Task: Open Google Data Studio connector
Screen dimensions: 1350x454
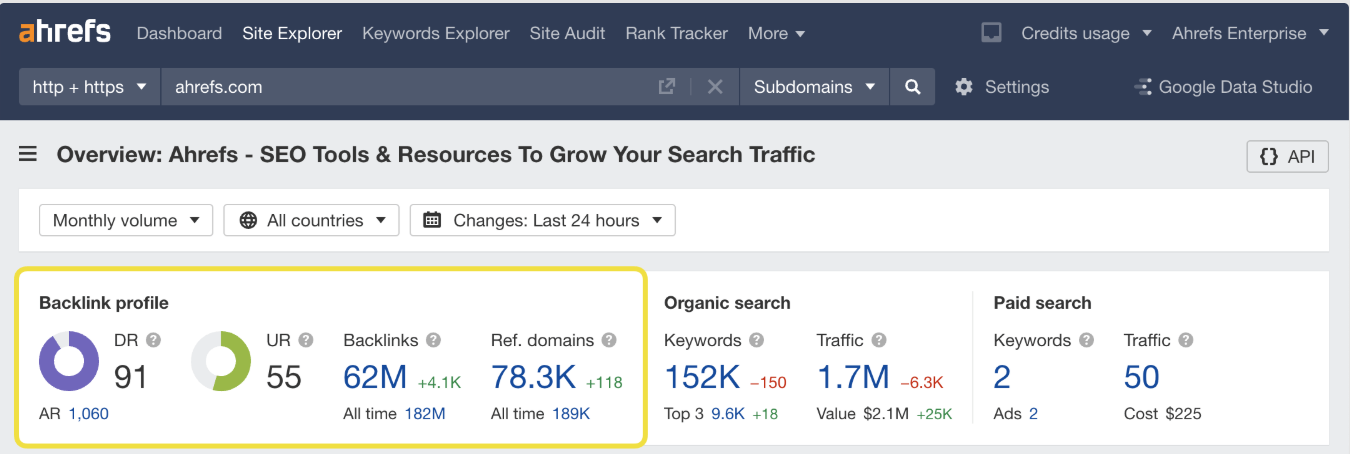Action: [x=1223, y=87]
